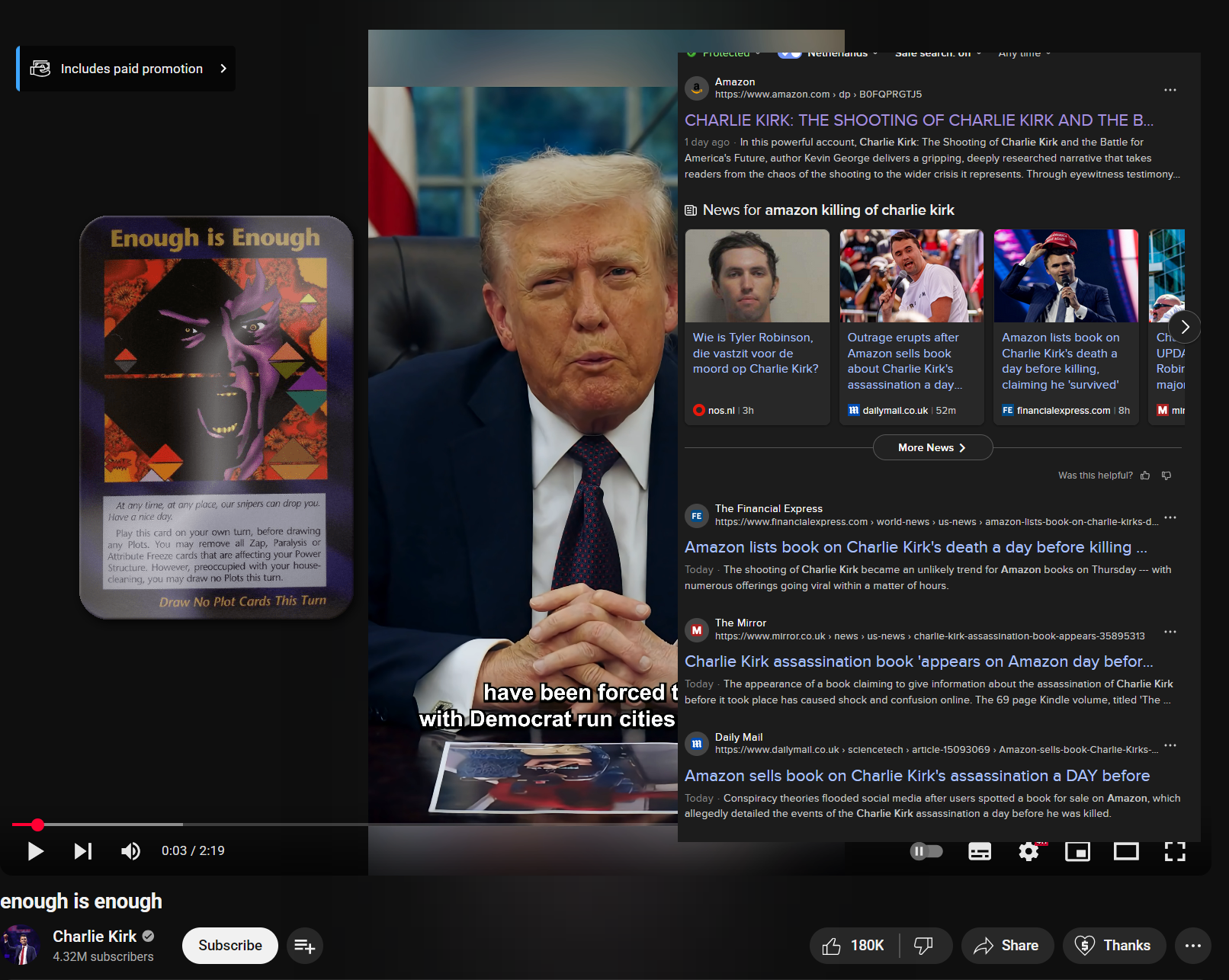Open the 'CHARLIE KIRK: THE SHOOTING OF' Amazon result
The width and height of the screenshot is (1229, 980).
tap(919, 120)
